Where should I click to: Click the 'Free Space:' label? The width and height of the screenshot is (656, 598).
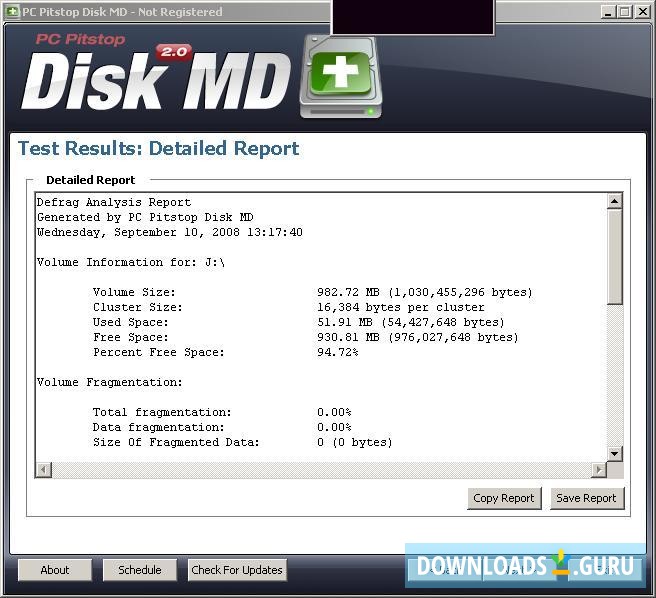click(x=131, y=337)
